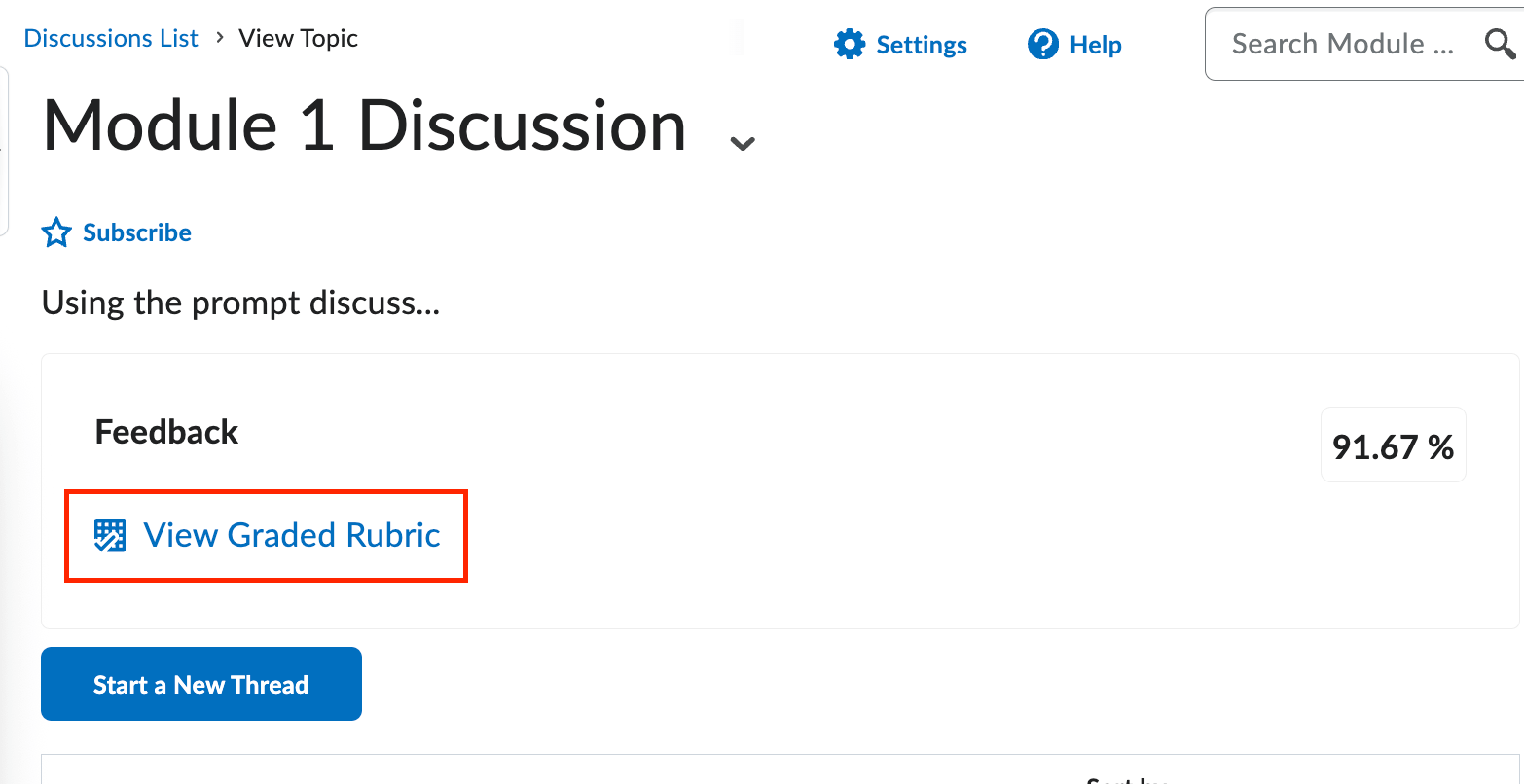Open the Settings gear icon

click(849, 44)
